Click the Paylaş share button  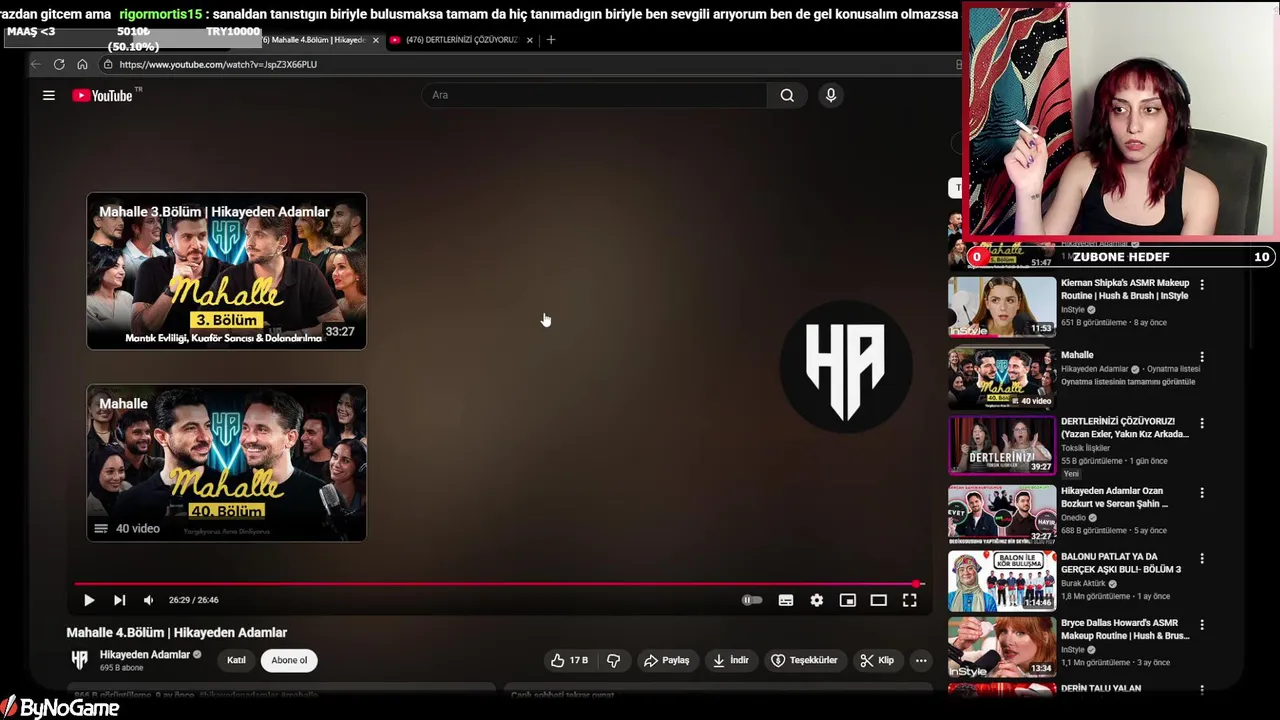click(x=667, y=660)
